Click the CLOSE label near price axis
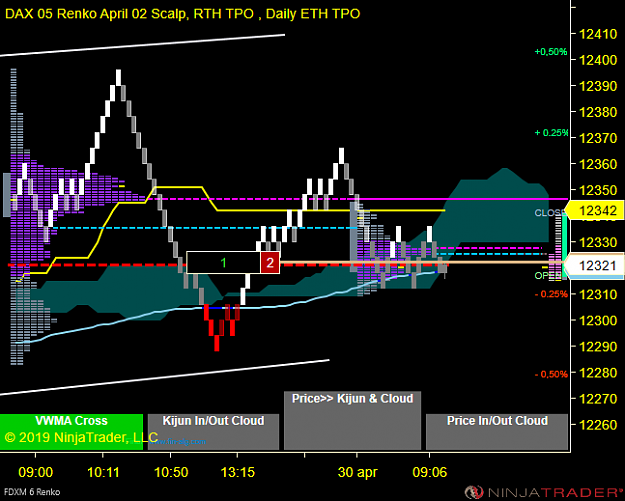 [x=549, y=213]
